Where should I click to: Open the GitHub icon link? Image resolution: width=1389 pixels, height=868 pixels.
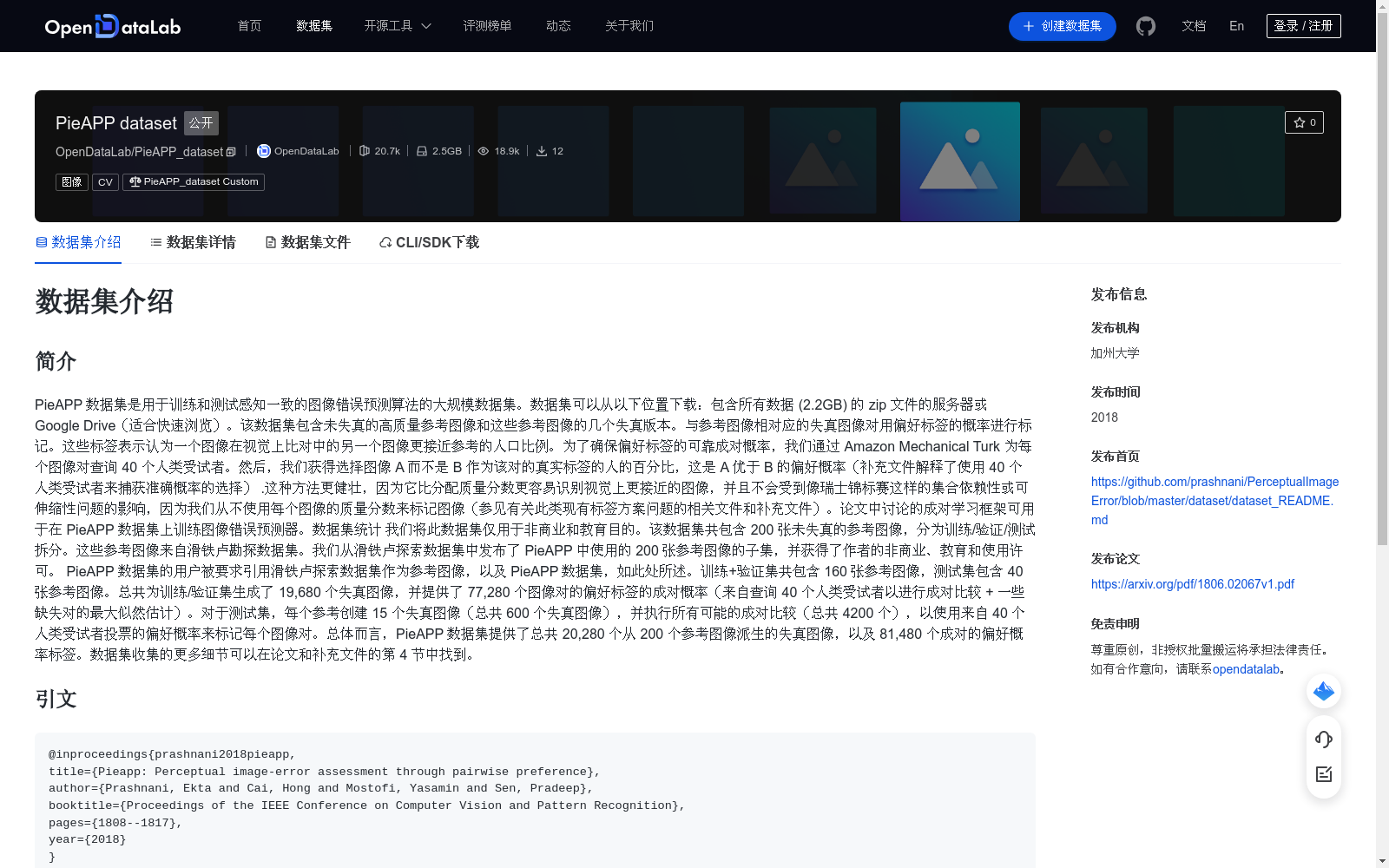point(1146,26)
